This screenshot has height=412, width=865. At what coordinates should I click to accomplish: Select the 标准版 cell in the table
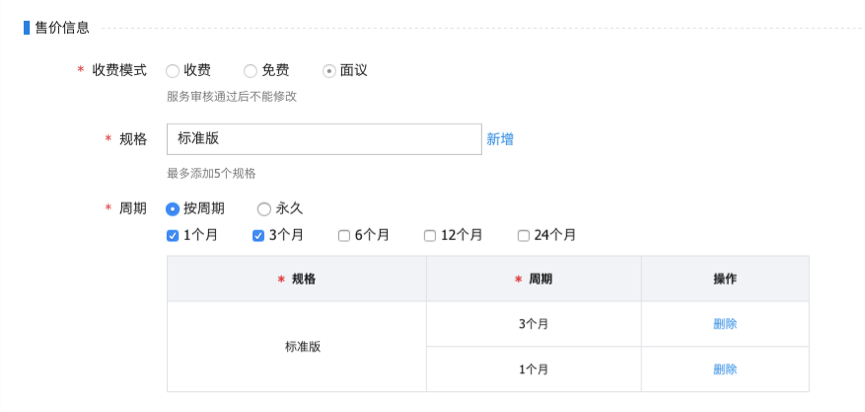click(x=297, y=347)
